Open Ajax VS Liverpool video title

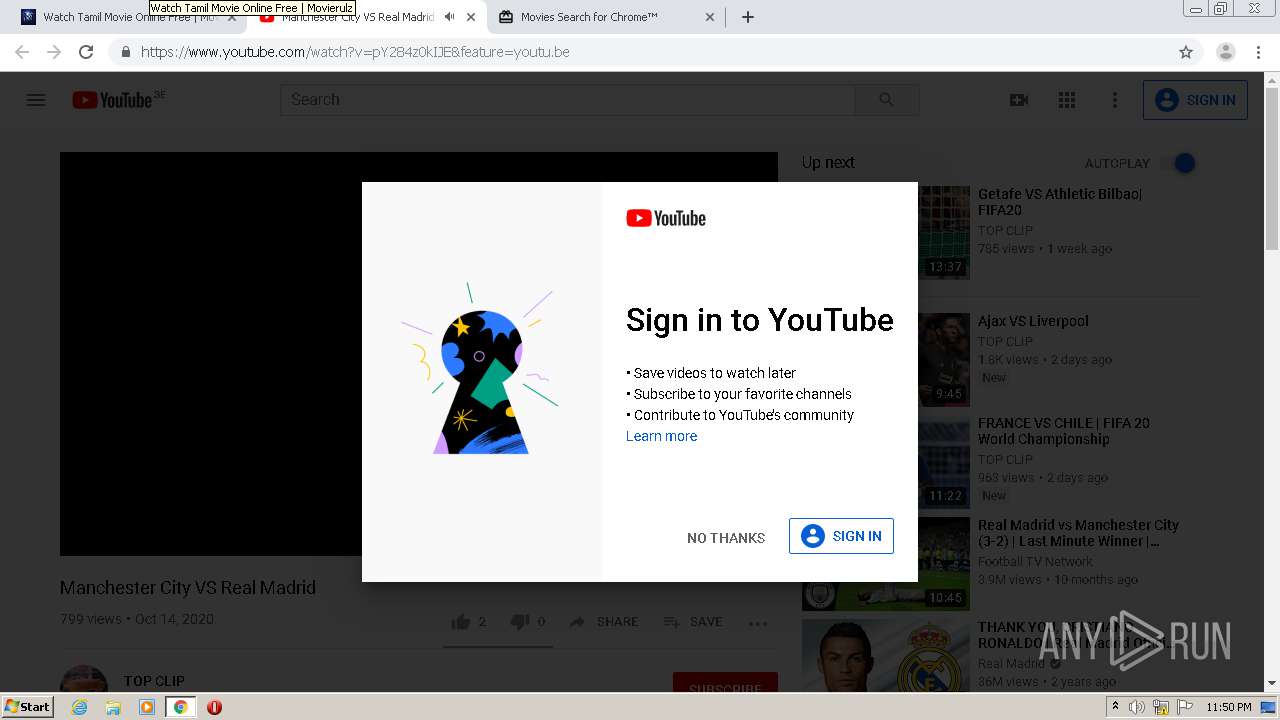click(x=1033, y=321)
